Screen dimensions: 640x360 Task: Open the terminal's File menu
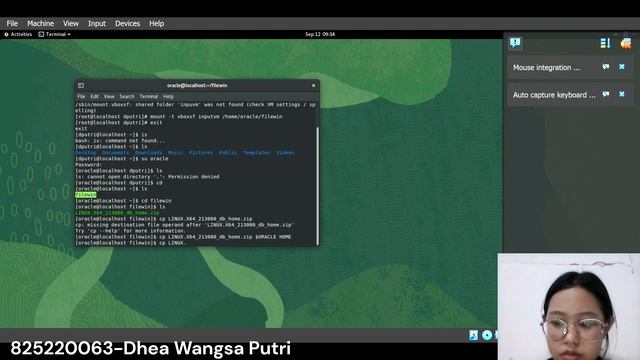pos(81,97)
